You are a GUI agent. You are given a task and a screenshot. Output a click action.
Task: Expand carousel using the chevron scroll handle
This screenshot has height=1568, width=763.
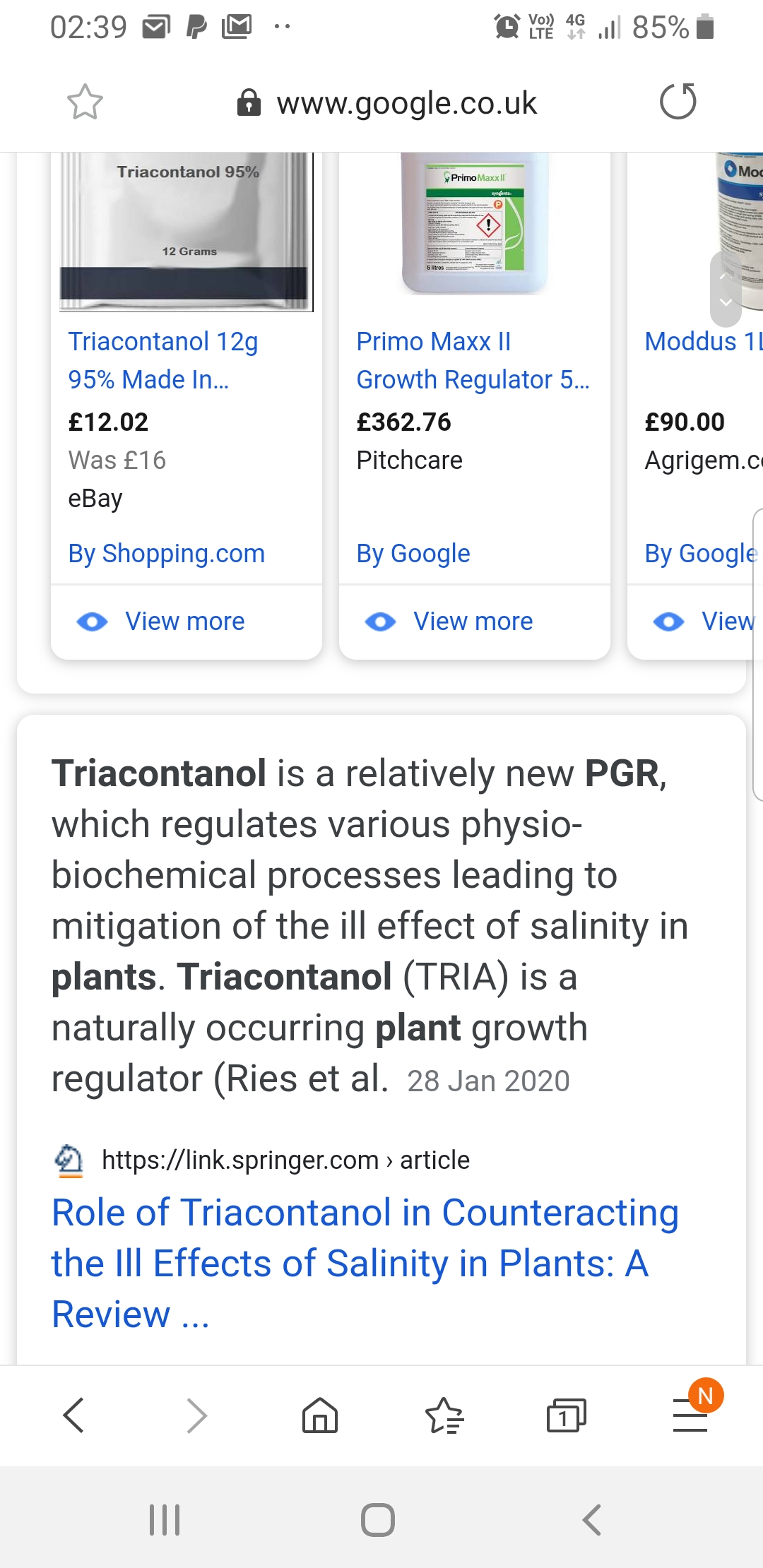point(726,290)
